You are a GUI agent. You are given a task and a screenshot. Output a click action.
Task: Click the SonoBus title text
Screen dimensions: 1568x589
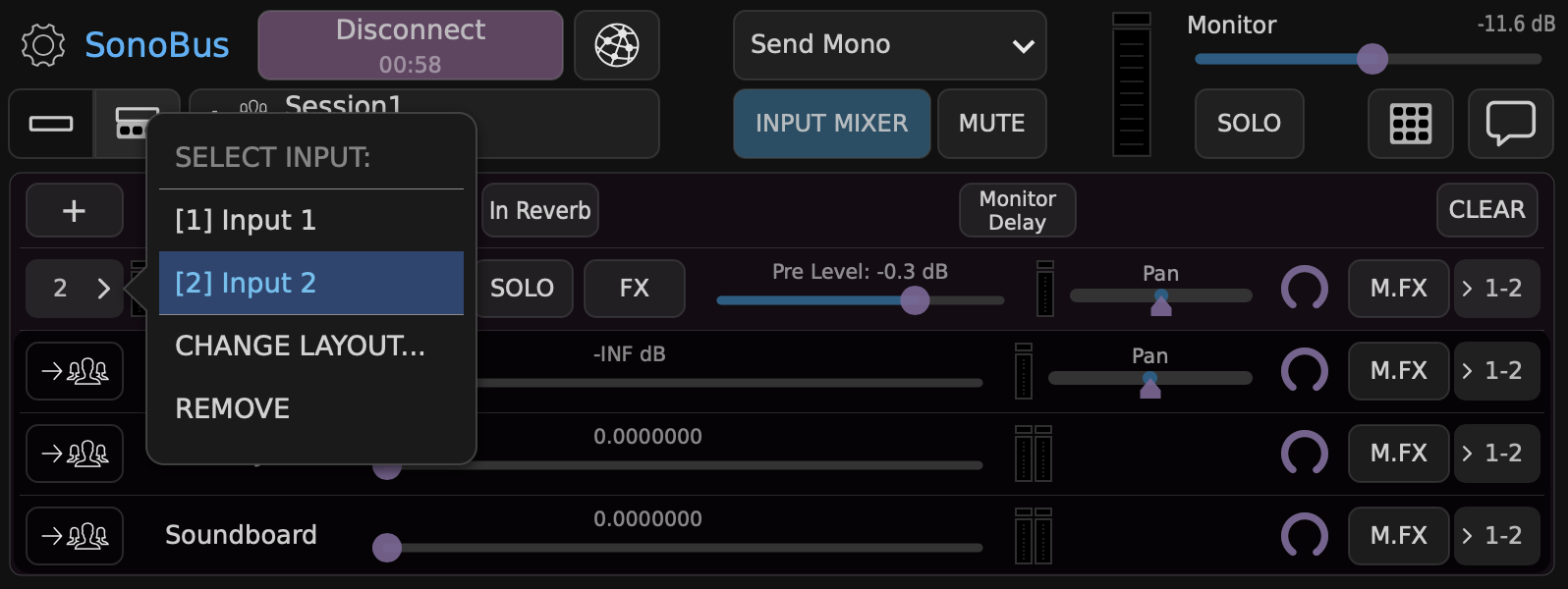pos(157,45)
